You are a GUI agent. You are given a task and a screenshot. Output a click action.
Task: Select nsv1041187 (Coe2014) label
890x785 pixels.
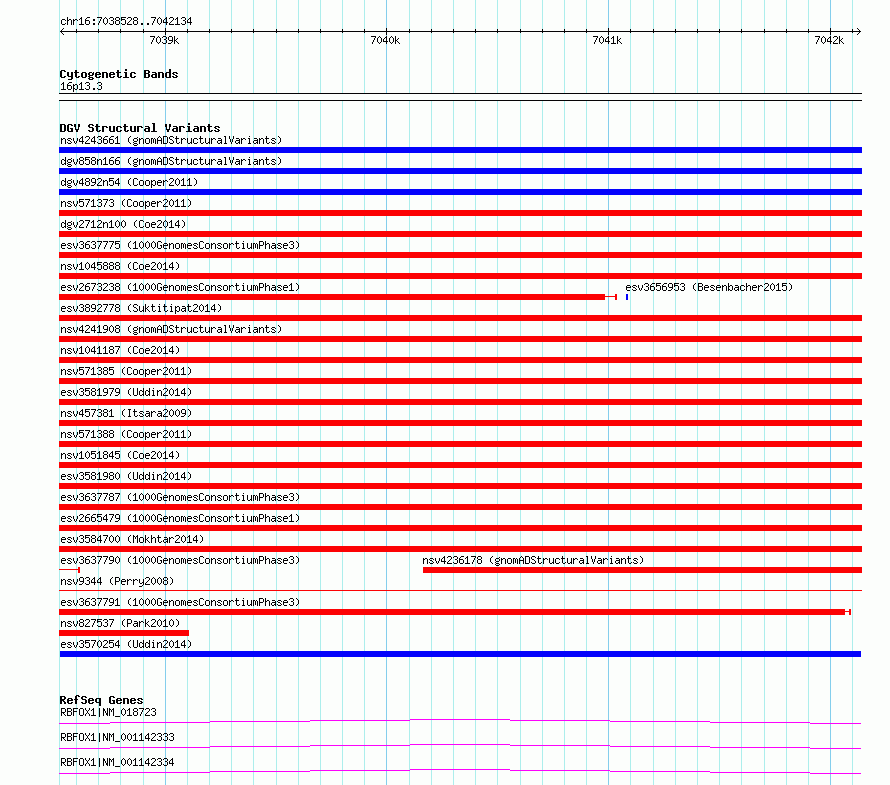(120, 350)
